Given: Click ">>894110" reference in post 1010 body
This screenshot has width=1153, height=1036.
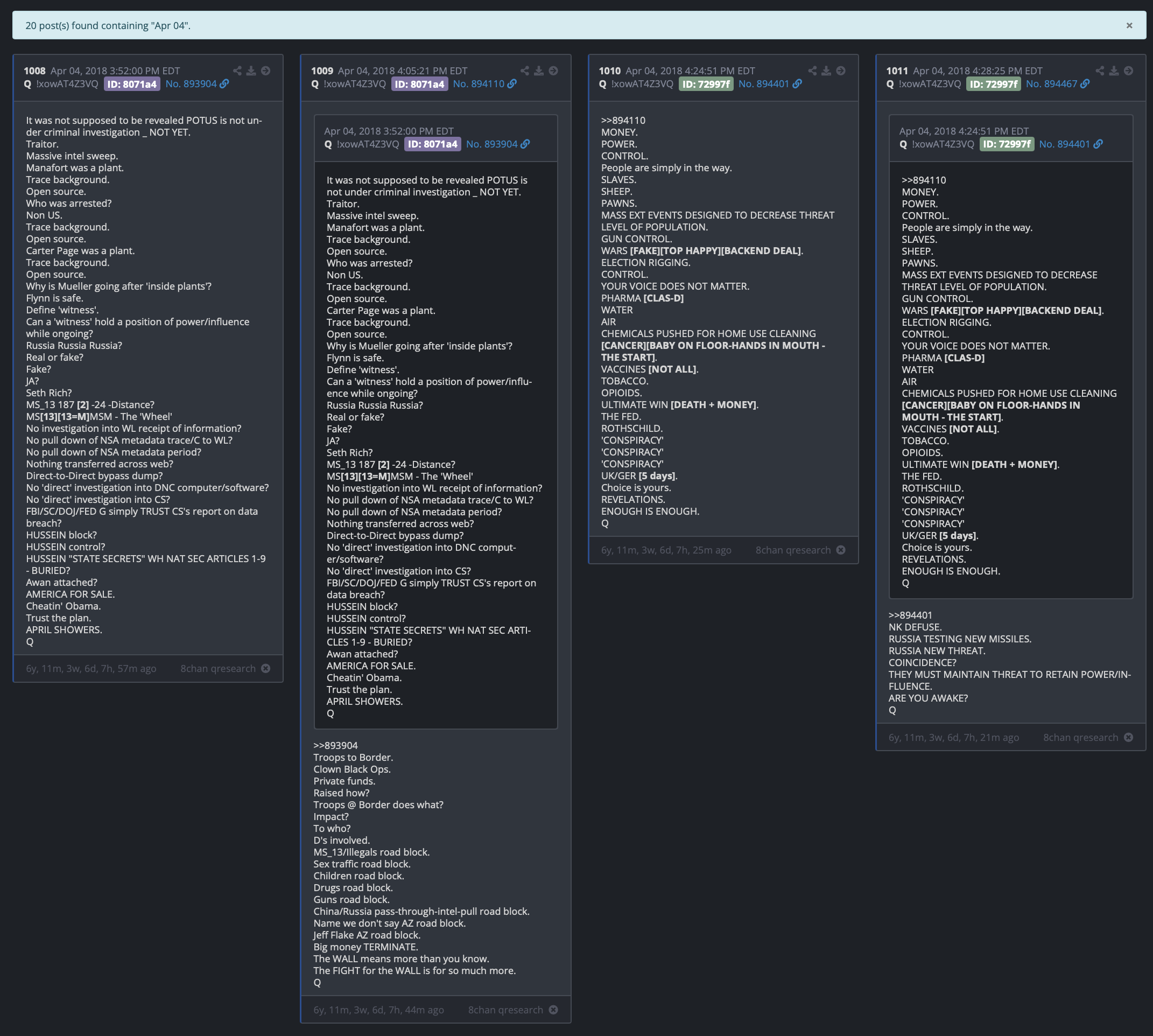Looking at the screenshot, I should tap(623, 121).
